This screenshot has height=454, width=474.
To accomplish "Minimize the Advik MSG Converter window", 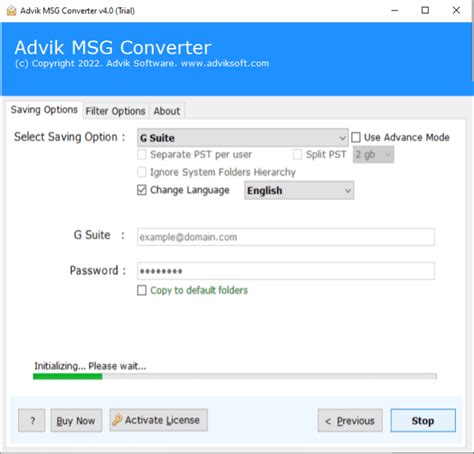I will pyautogui.click(x=395, y=11).
